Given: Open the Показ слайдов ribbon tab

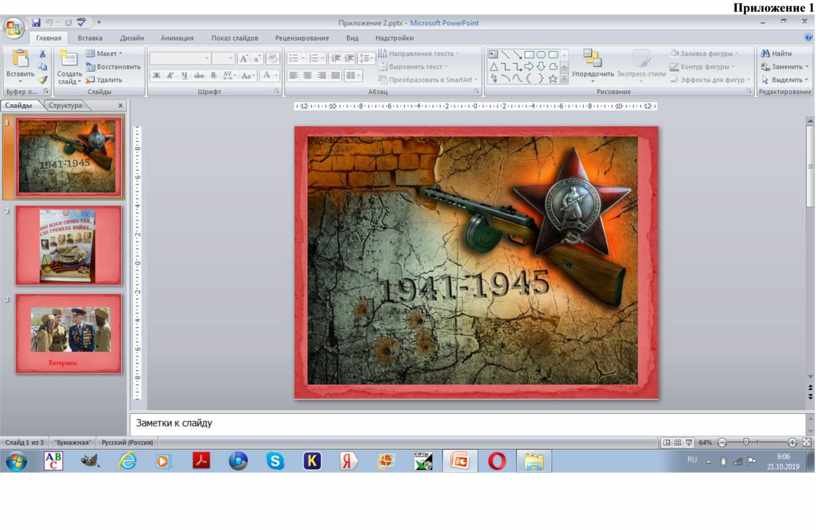Looking at the screenshot, I should point(235,37).
